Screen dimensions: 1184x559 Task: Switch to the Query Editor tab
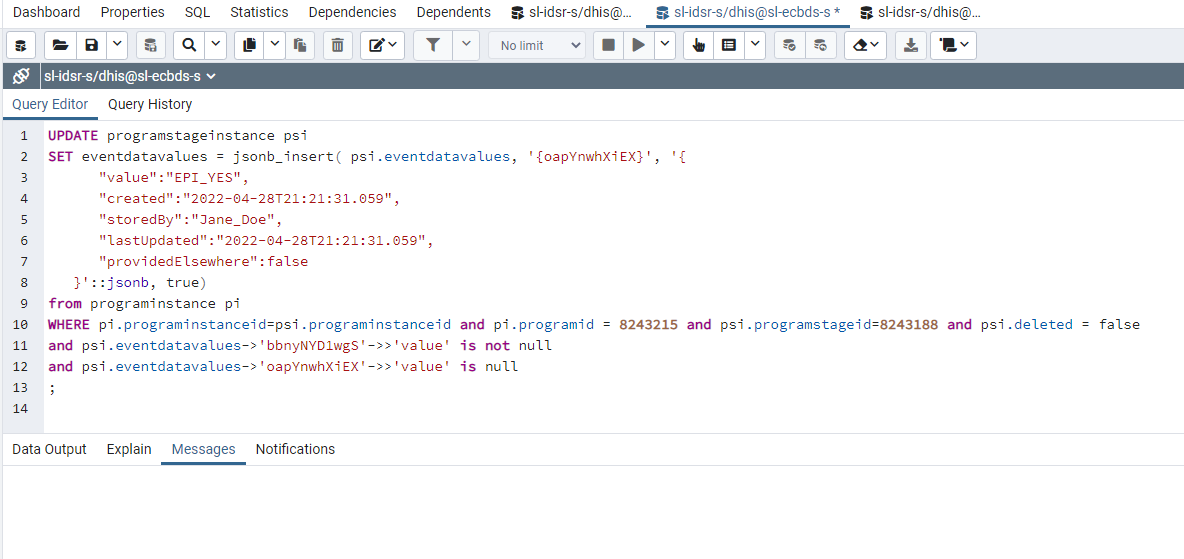pyautogui.click(x=50, y=104)
